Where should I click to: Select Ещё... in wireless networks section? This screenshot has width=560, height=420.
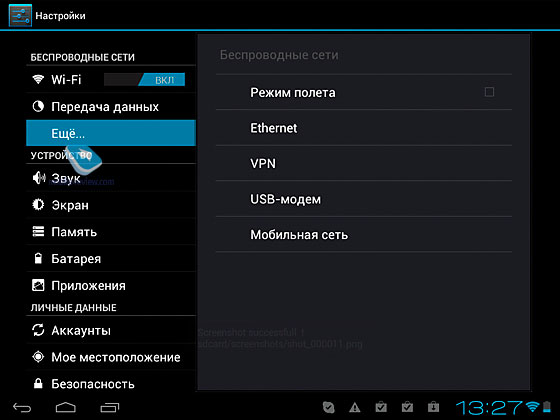(x=111, y=133)
